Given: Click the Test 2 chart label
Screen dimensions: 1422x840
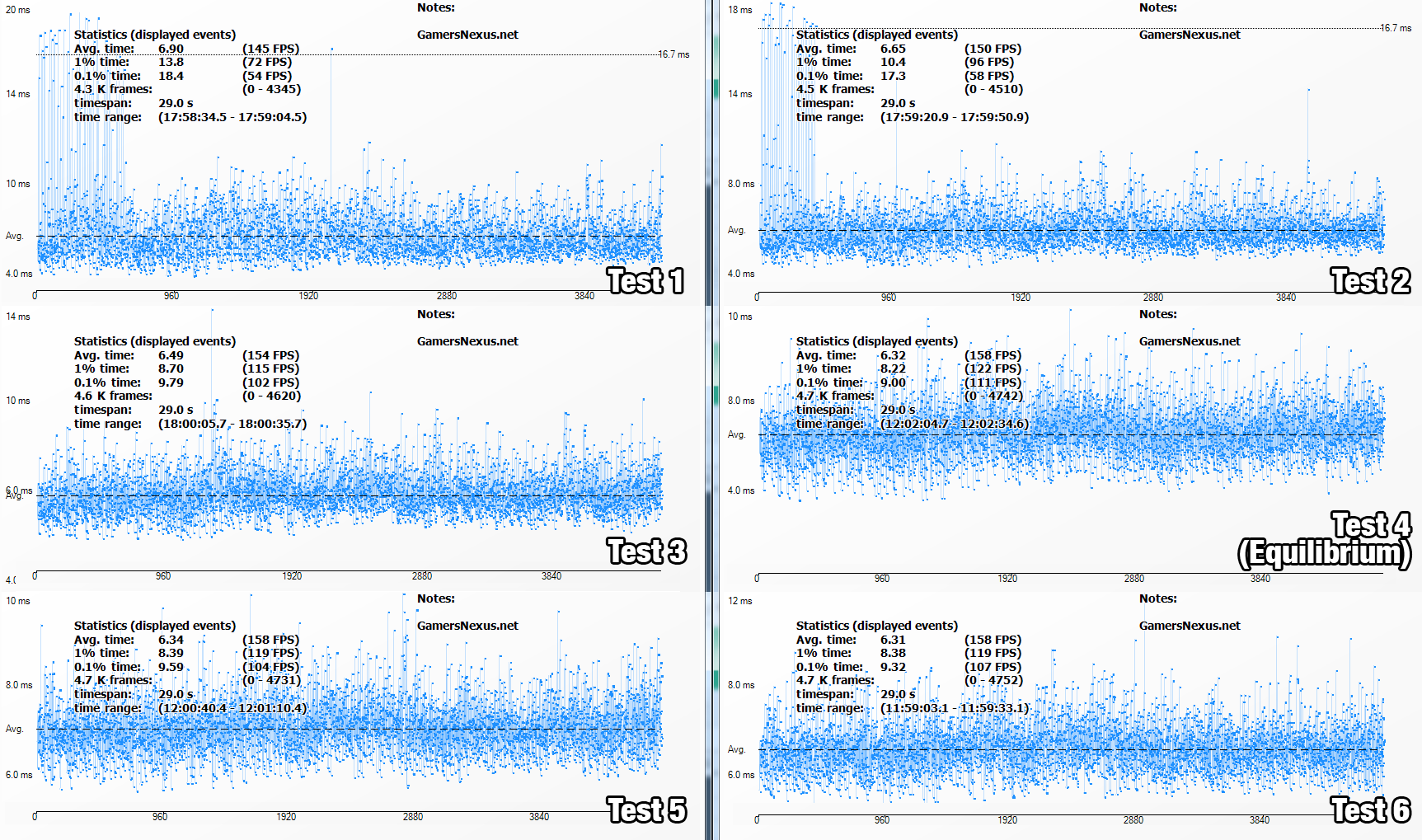Looking at the screenshot, I should [1370, 281].
